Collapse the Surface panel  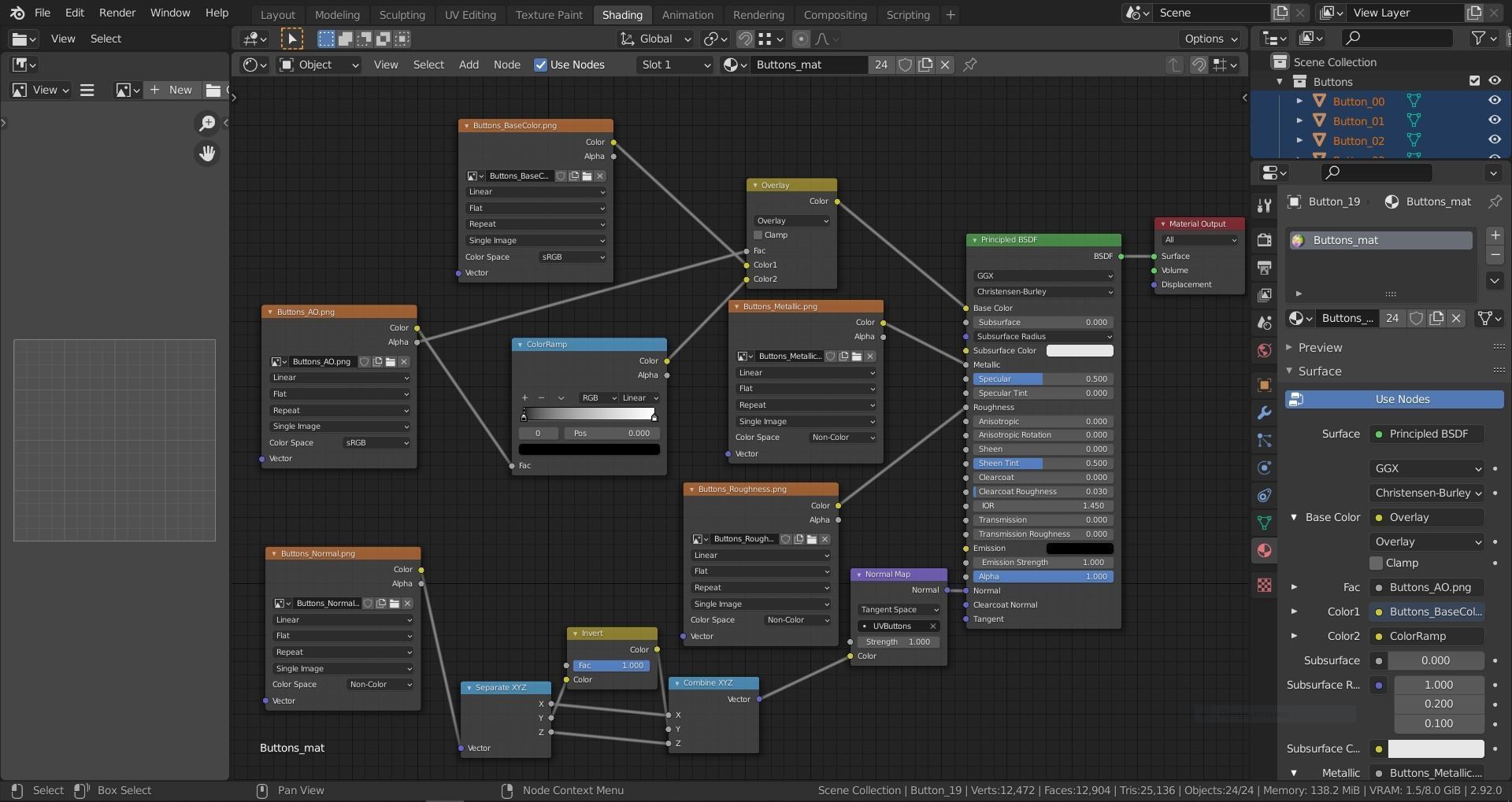(x=1320, y=371)
